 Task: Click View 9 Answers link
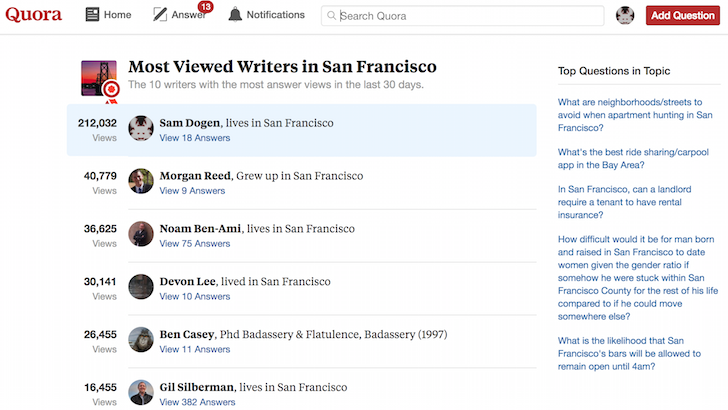(x=192, y=191)
